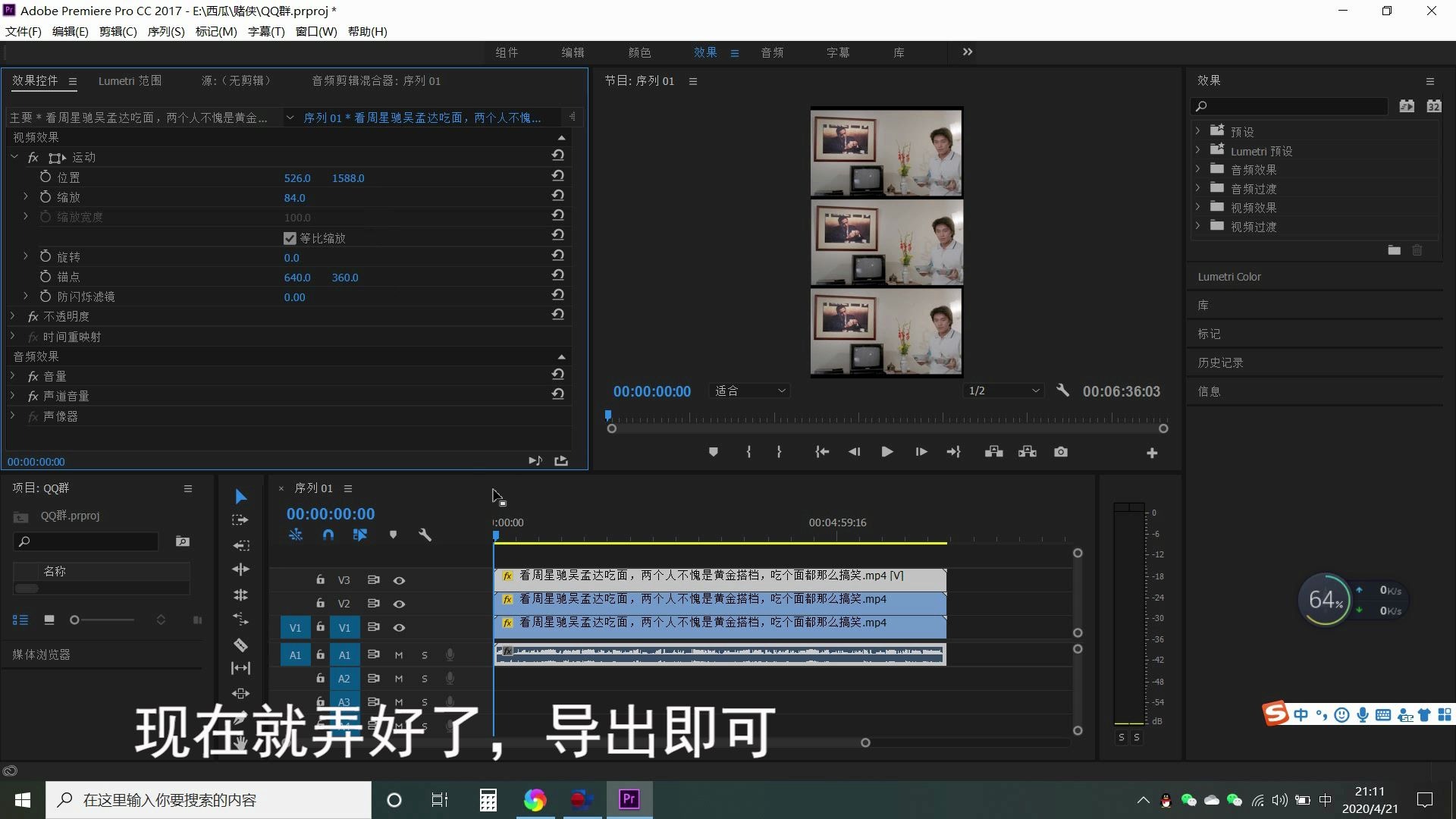Open the Window menu

tap(316, 31)
